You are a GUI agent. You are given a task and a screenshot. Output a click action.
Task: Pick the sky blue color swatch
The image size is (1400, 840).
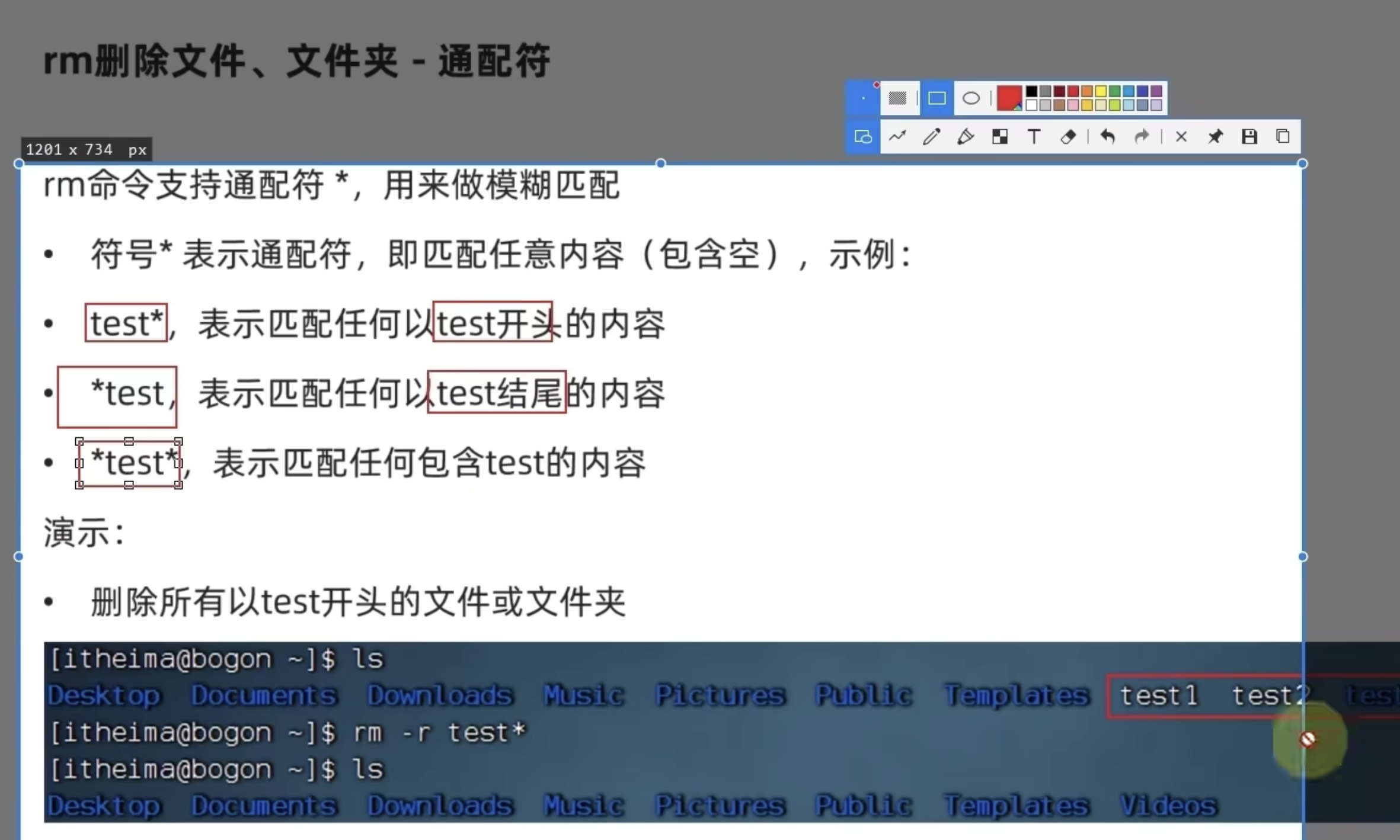1129,91
